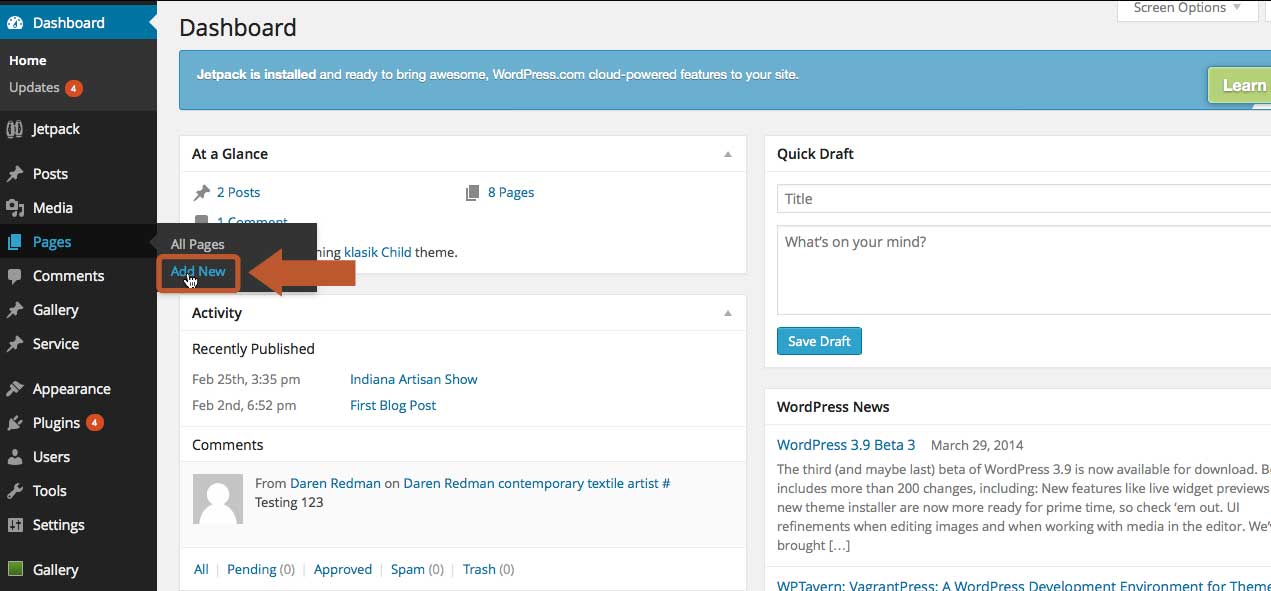Click the pages icon beside 8 Pages
The width and height of the screenshot is (1271, 591).
(x=473, y=193)
